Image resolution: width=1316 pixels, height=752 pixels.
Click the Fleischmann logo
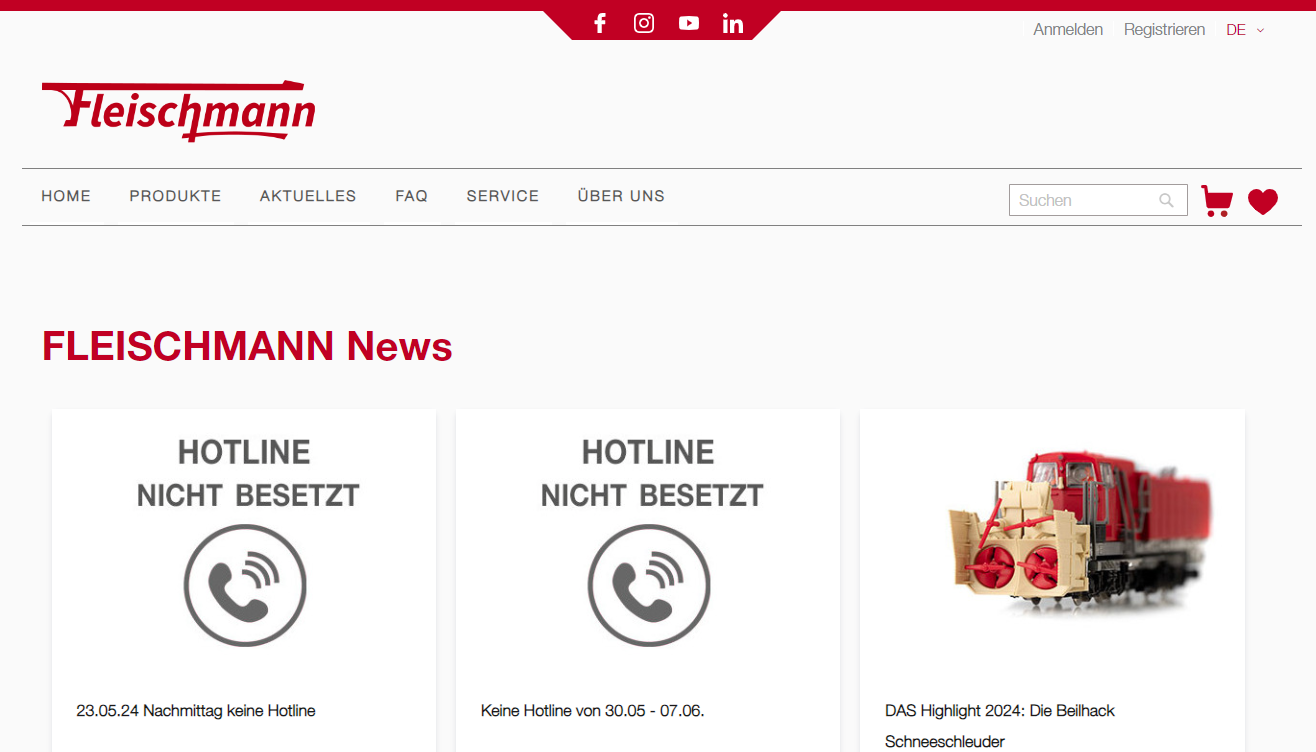point(178,110)
